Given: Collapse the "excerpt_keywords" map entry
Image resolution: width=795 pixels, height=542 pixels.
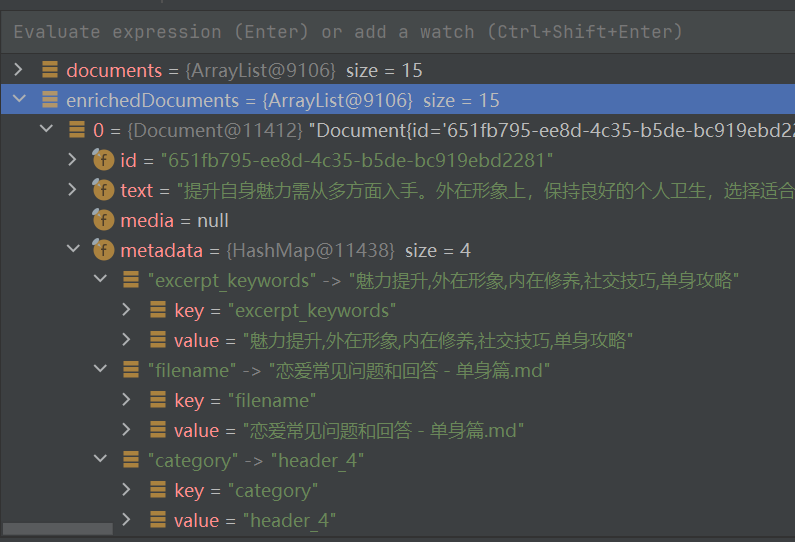Looking at the screenshot, I should point(100,279).
